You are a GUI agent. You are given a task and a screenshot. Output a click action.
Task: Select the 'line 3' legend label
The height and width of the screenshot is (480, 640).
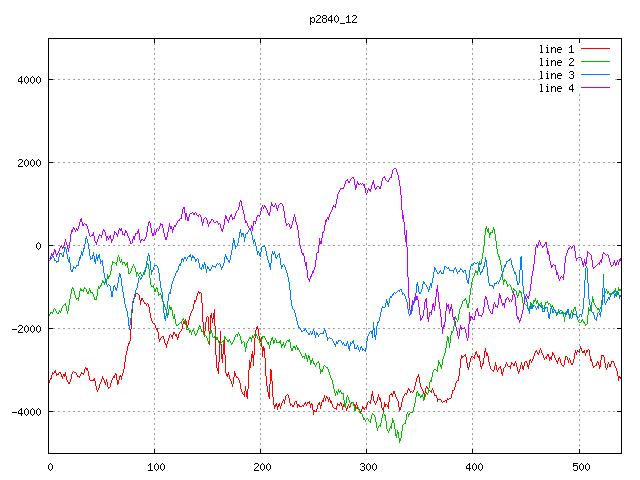coord(556,75)
